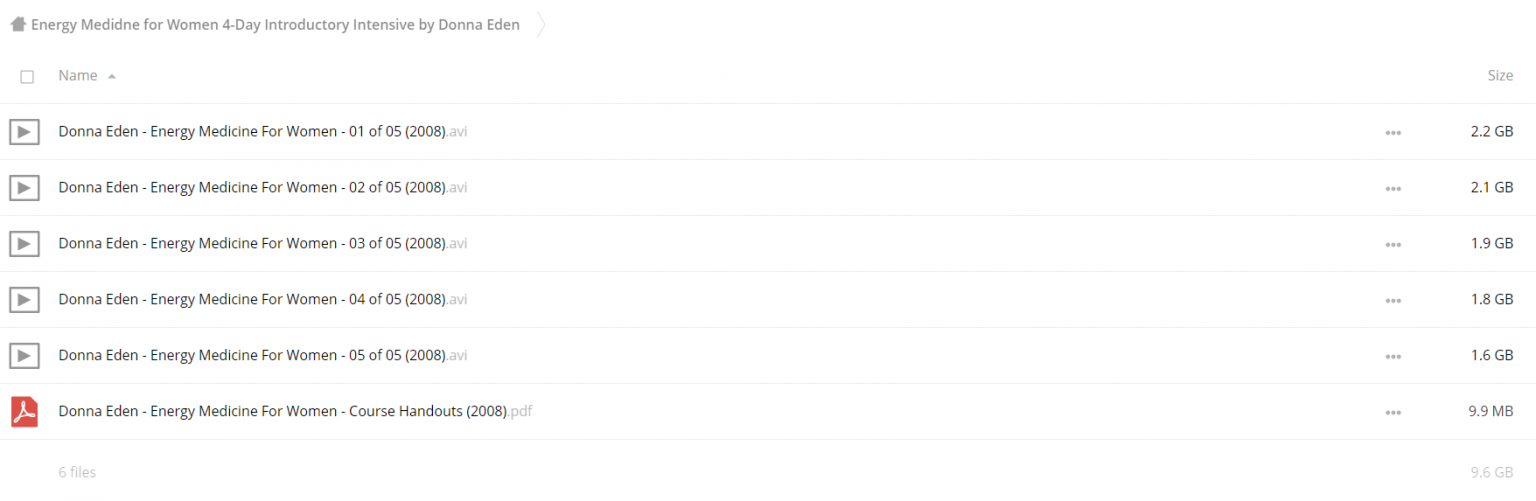Viewport: 1536px width, 501px height.
Task: Open more options for 01 of 05 video
Action: point(1393,132)
